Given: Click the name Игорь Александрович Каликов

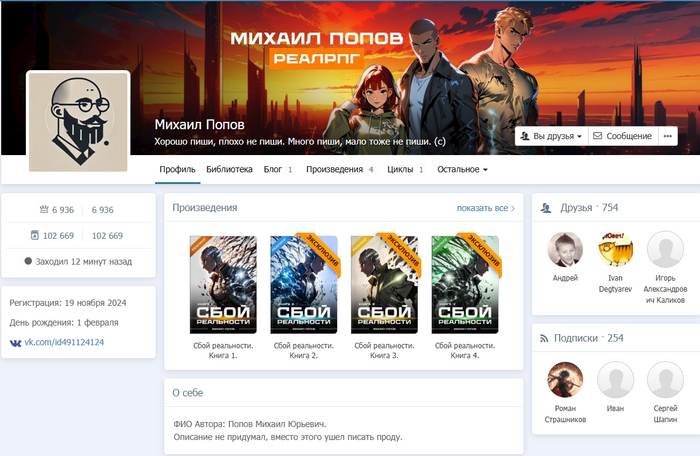Looking at the screenshot, I should point(665,289).
